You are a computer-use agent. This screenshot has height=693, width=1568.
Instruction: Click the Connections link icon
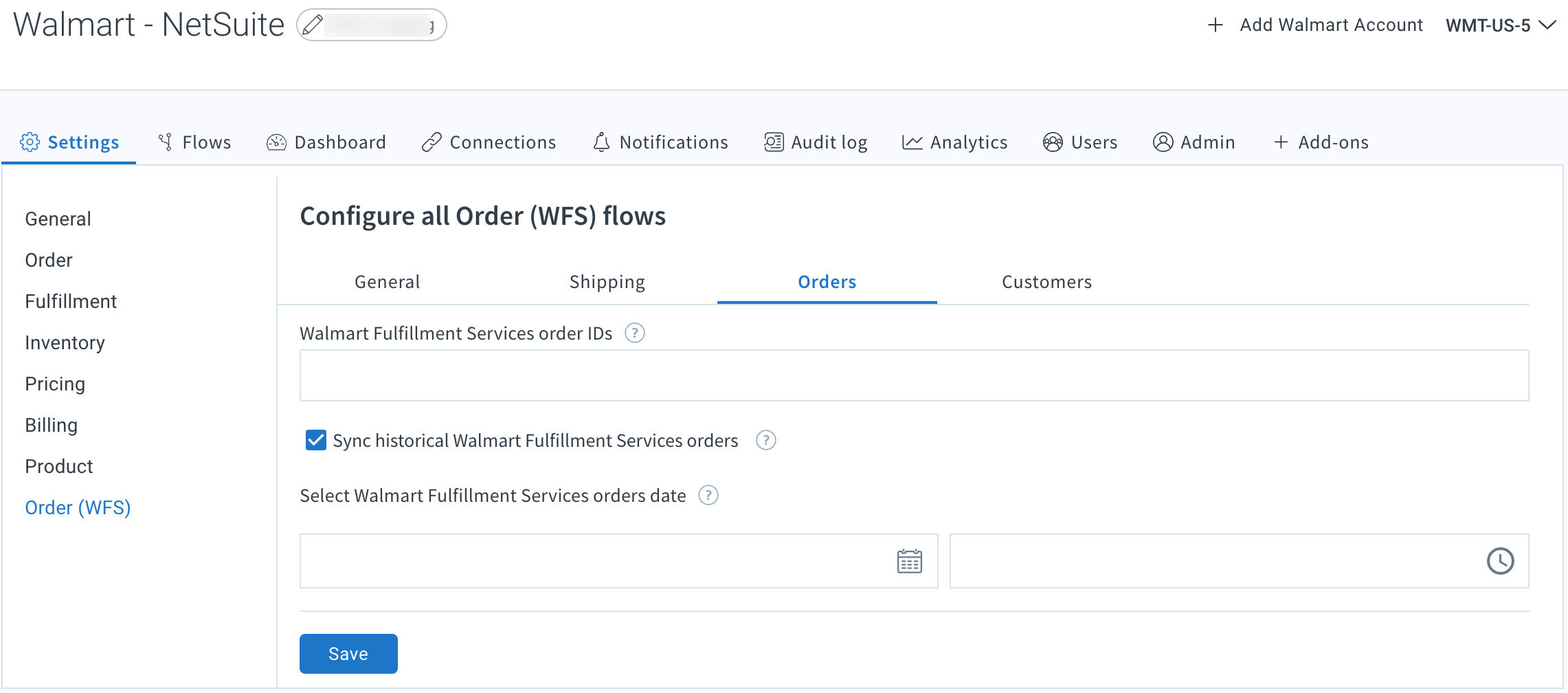click(x=432, y=142)
